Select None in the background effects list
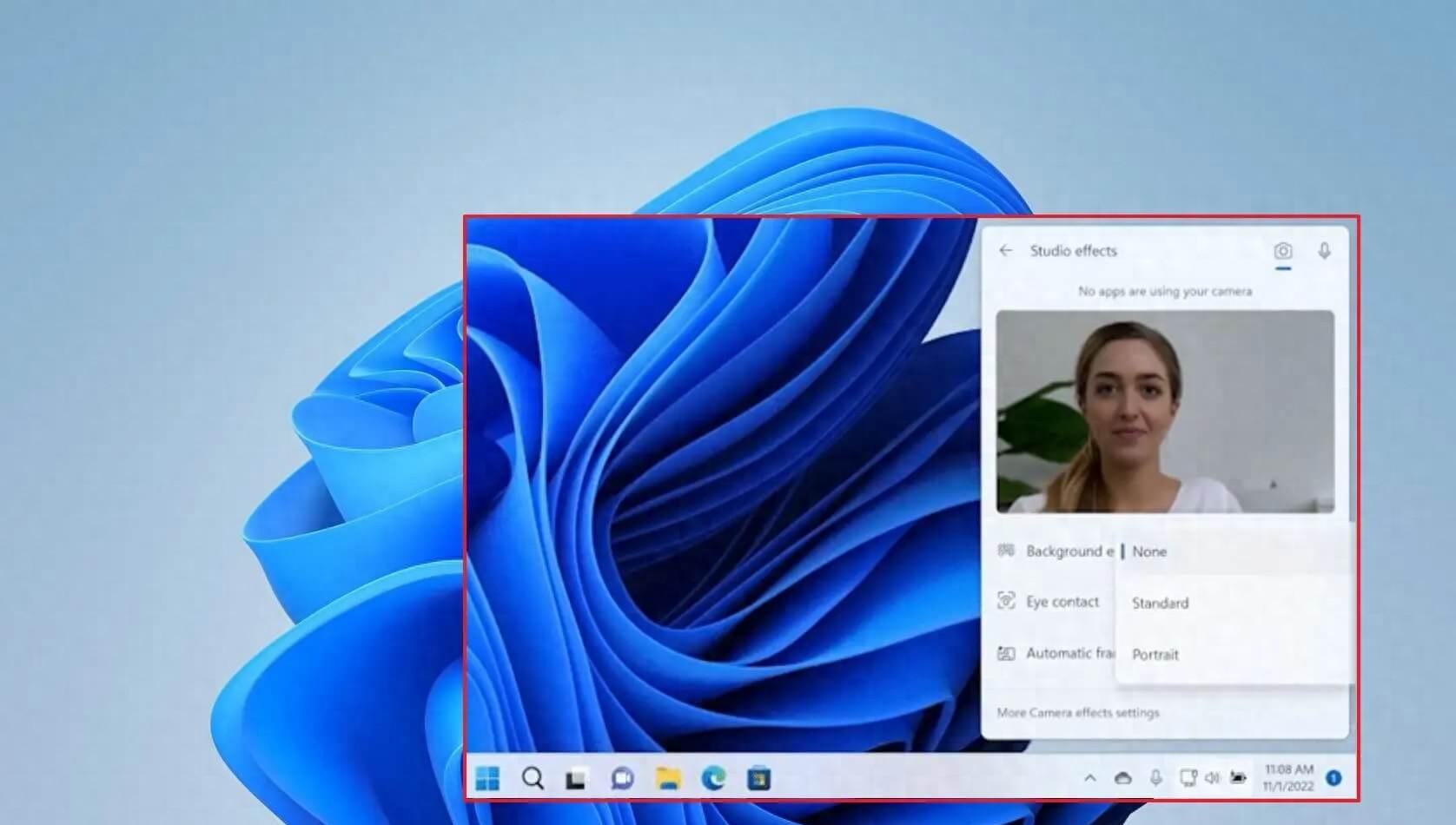This screenshot has height=825, width=1456. pos(1149,551)
